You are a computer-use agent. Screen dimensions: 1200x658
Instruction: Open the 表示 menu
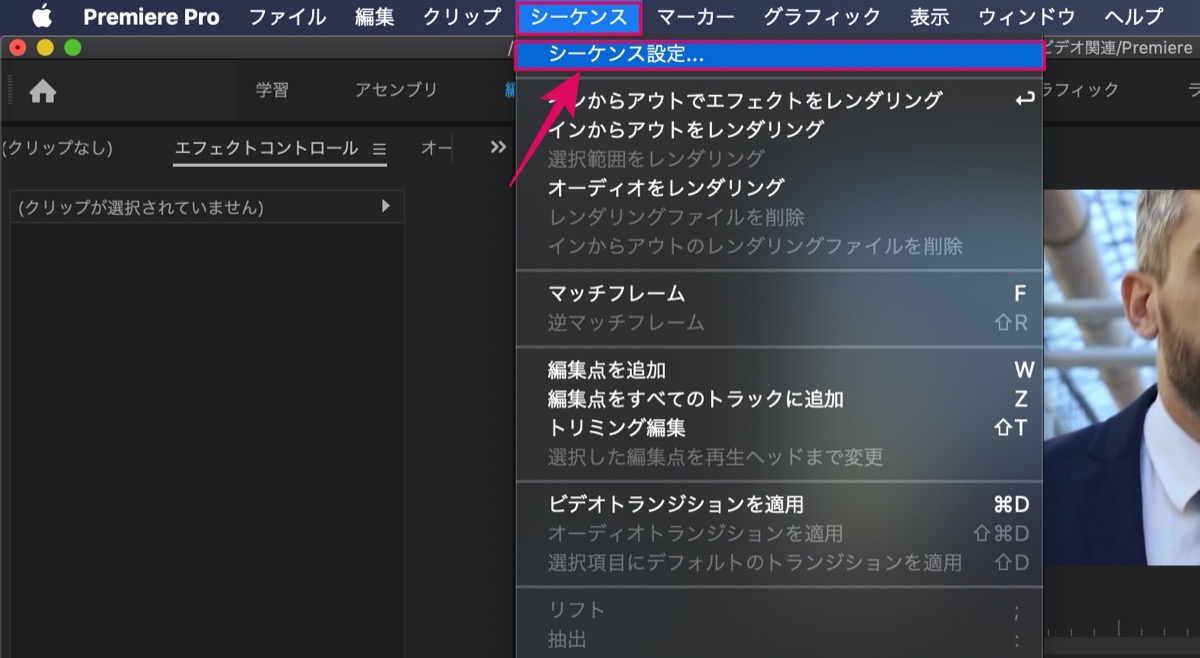click(x=929, y=17)
